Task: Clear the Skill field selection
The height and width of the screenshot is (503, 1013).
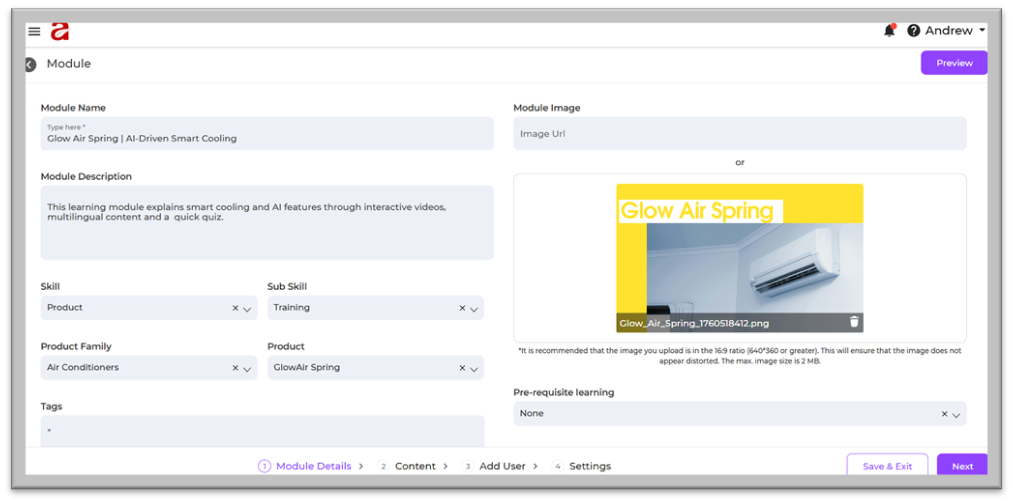Action: click(x=235, y=308)
